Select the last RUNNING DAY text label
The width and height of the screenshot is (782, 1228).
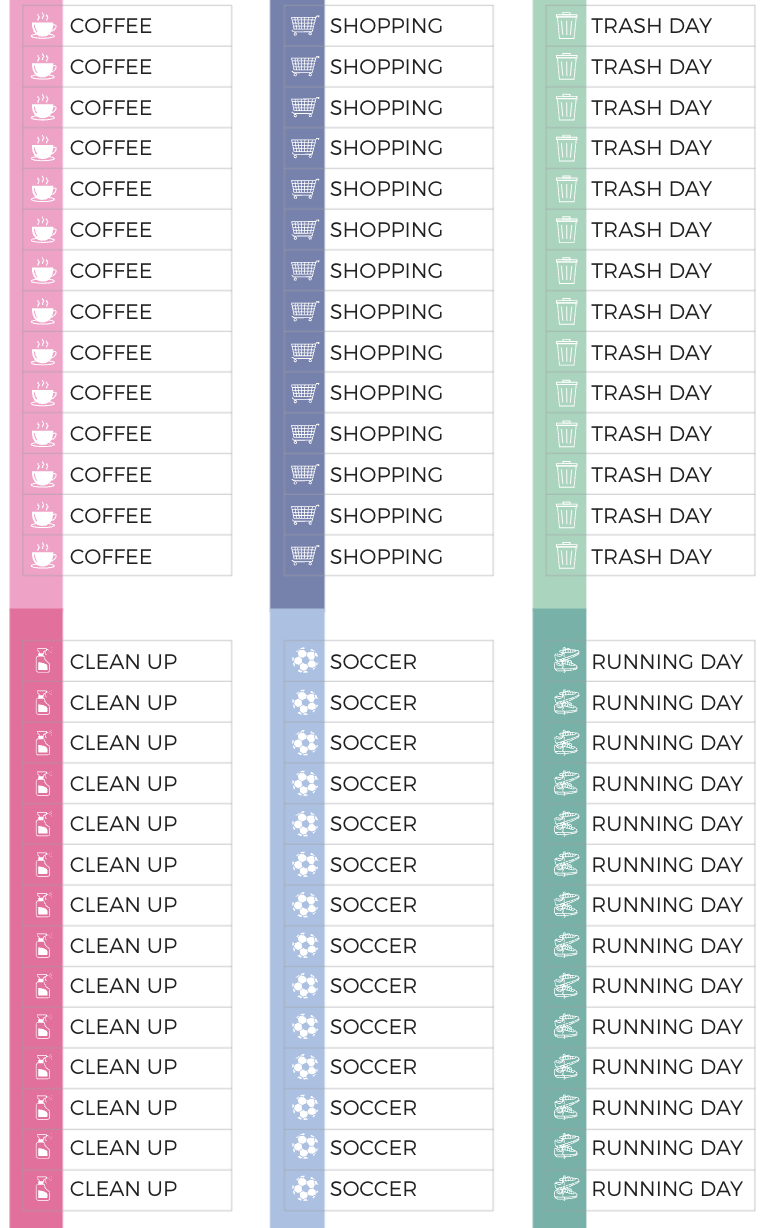[667, 1189]
